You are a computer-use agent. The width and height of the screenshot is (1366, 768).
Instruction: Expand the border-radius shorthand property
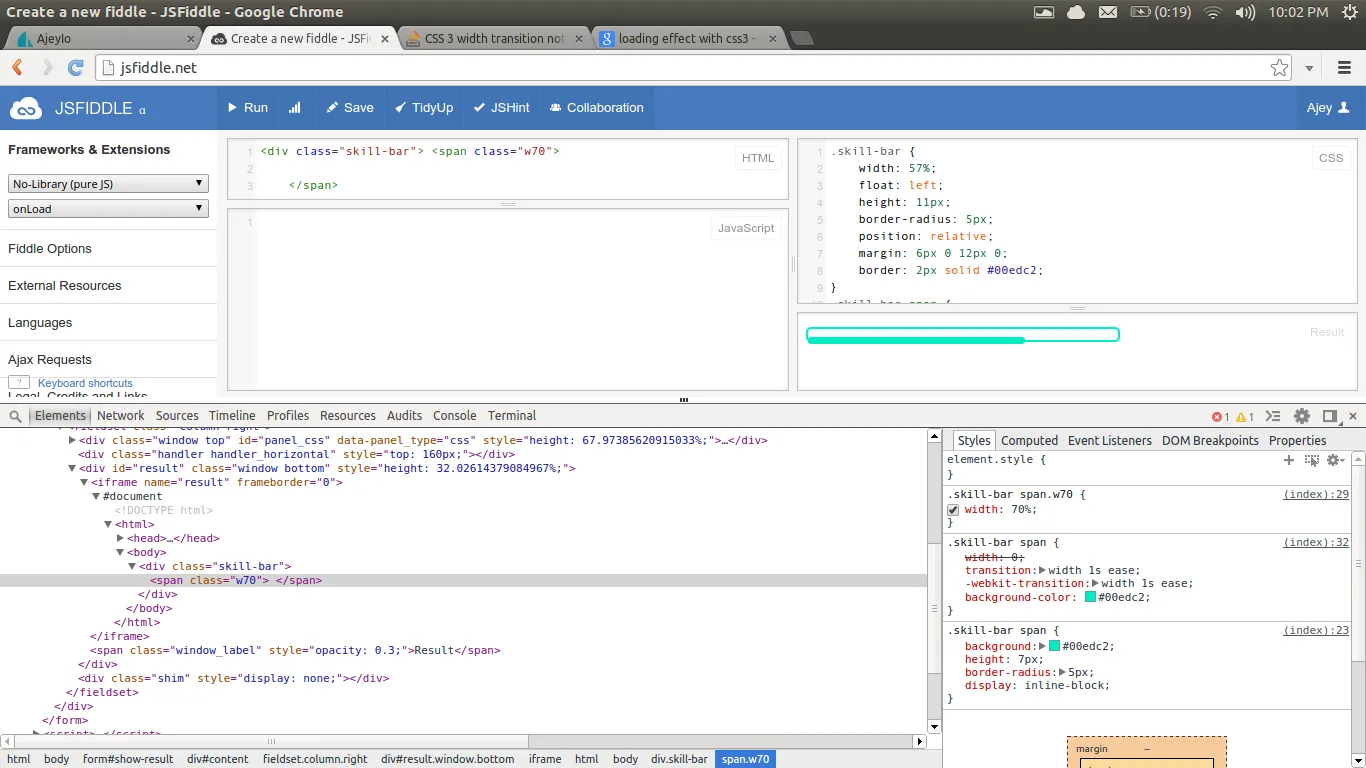tap(1064, 672)
